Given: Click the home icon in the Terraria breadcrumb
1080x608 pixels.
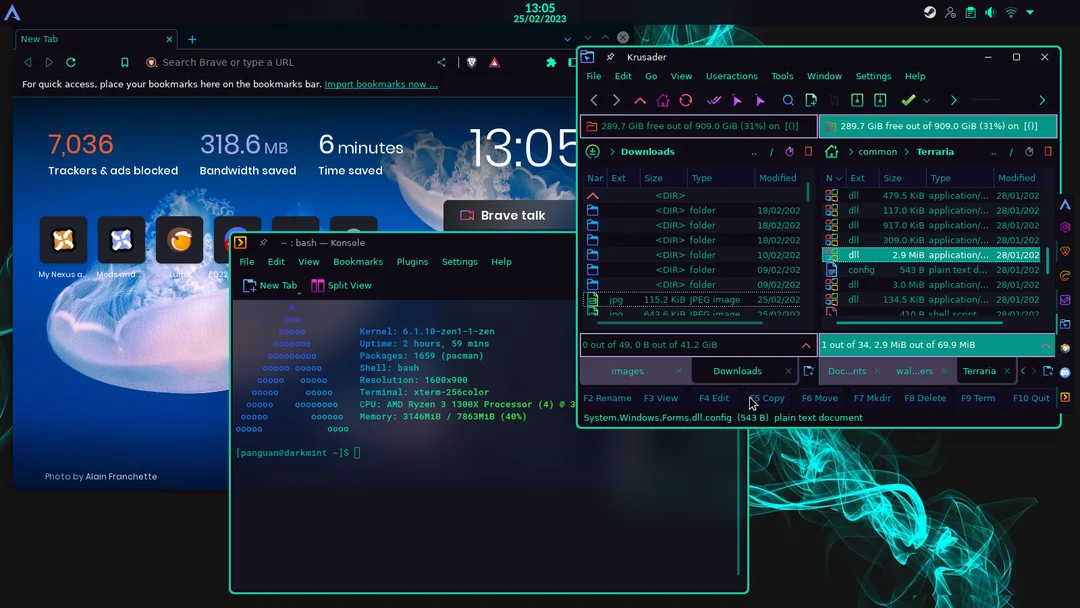Looking at the screenshot, I should pyautogui.click(x=830, y=152).
